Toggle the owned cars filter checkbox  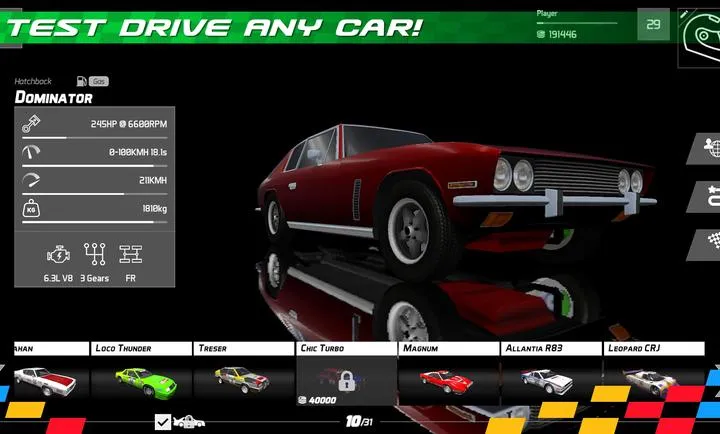(x=163, y=422)
